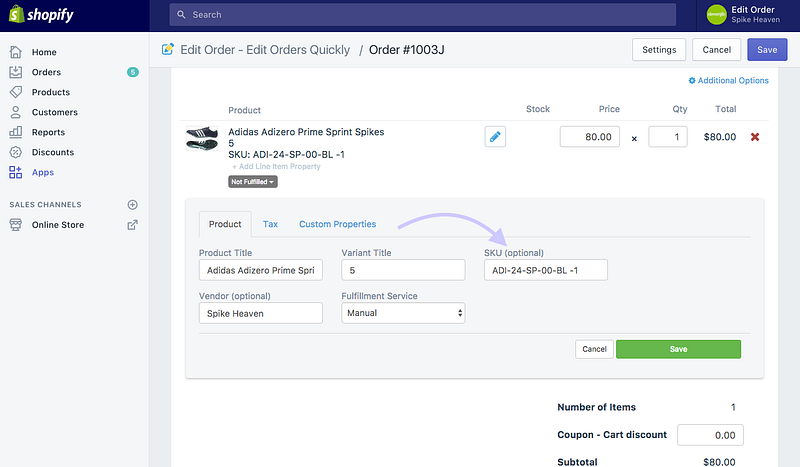Open Online Store channel
Screen dimensions: 800x467
pyautogui.click(x=58, y=225)
